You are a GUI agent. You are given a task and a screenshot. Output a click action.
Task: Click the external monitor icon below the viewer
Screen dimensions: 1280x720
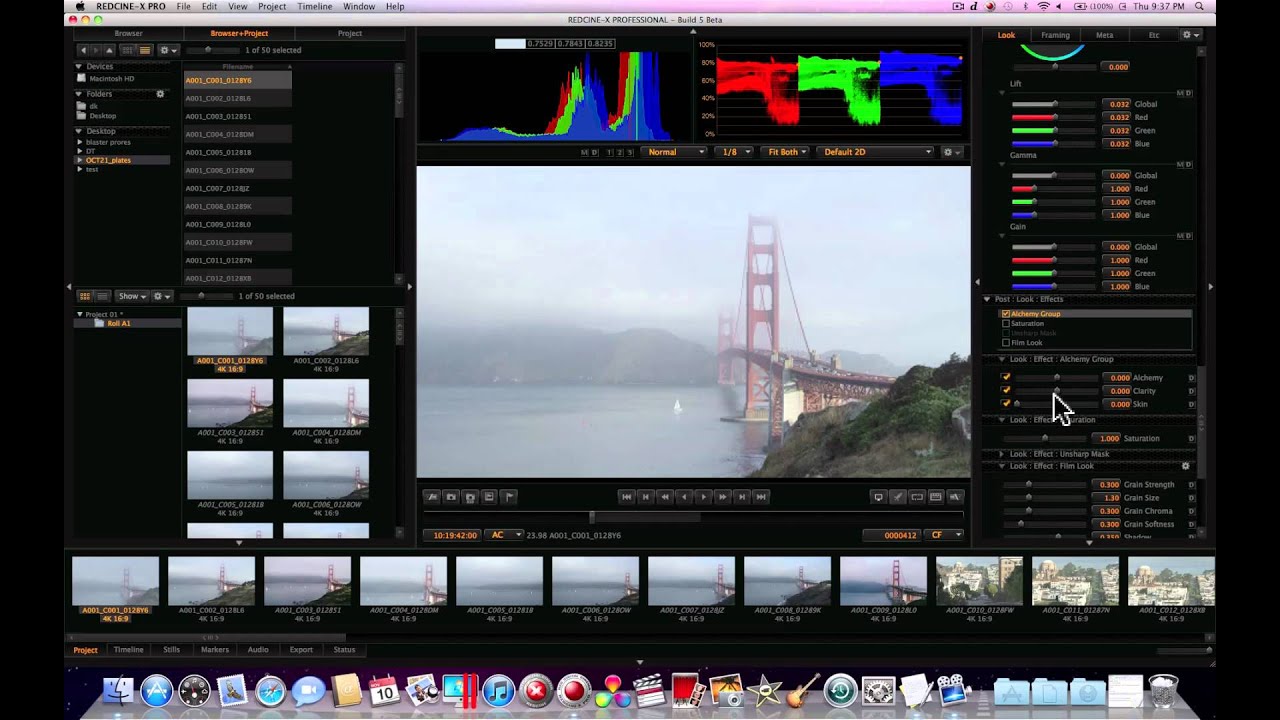(878, 497)
